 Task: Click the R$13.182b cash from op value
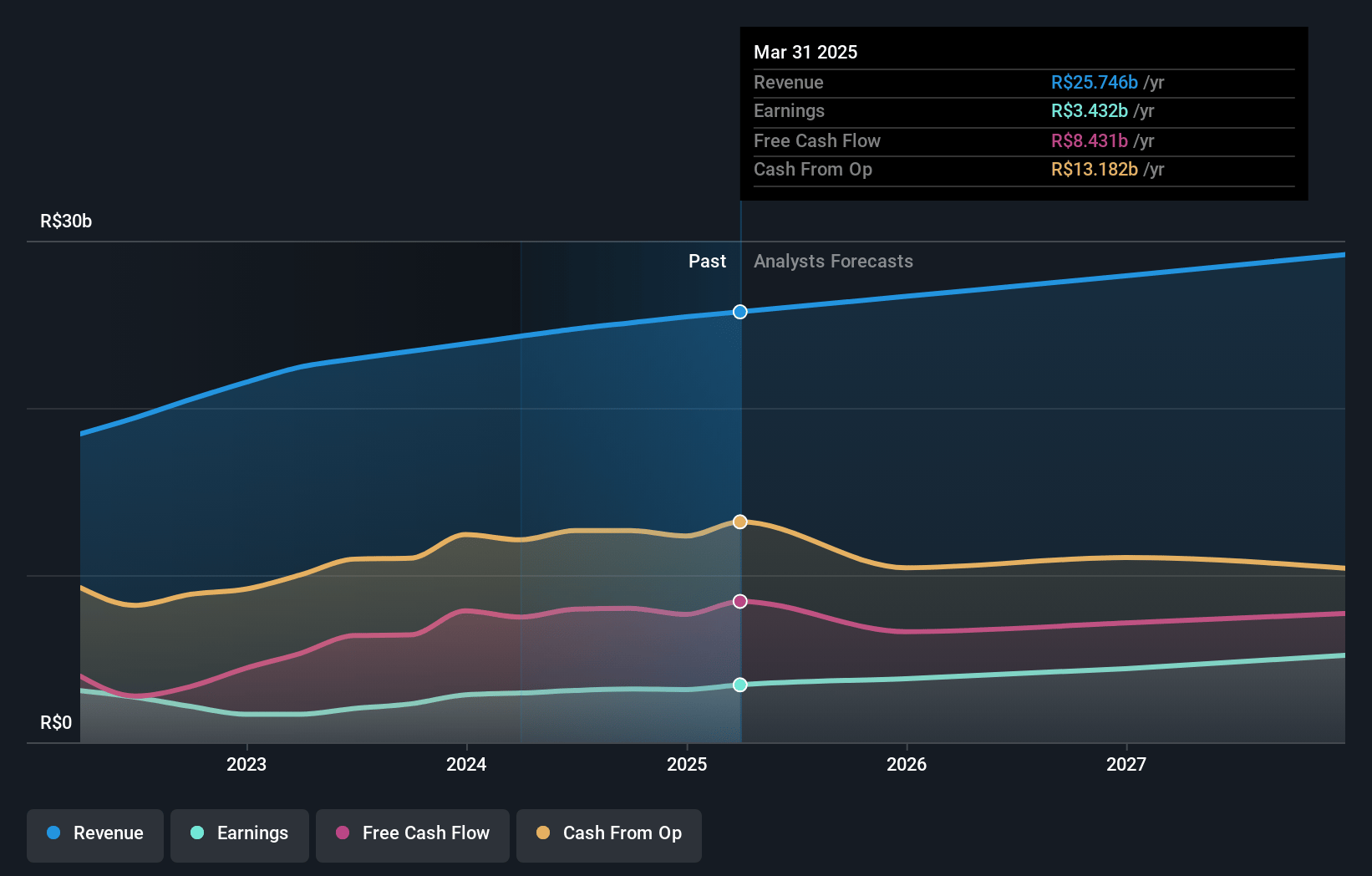(x=1095, y=169)
